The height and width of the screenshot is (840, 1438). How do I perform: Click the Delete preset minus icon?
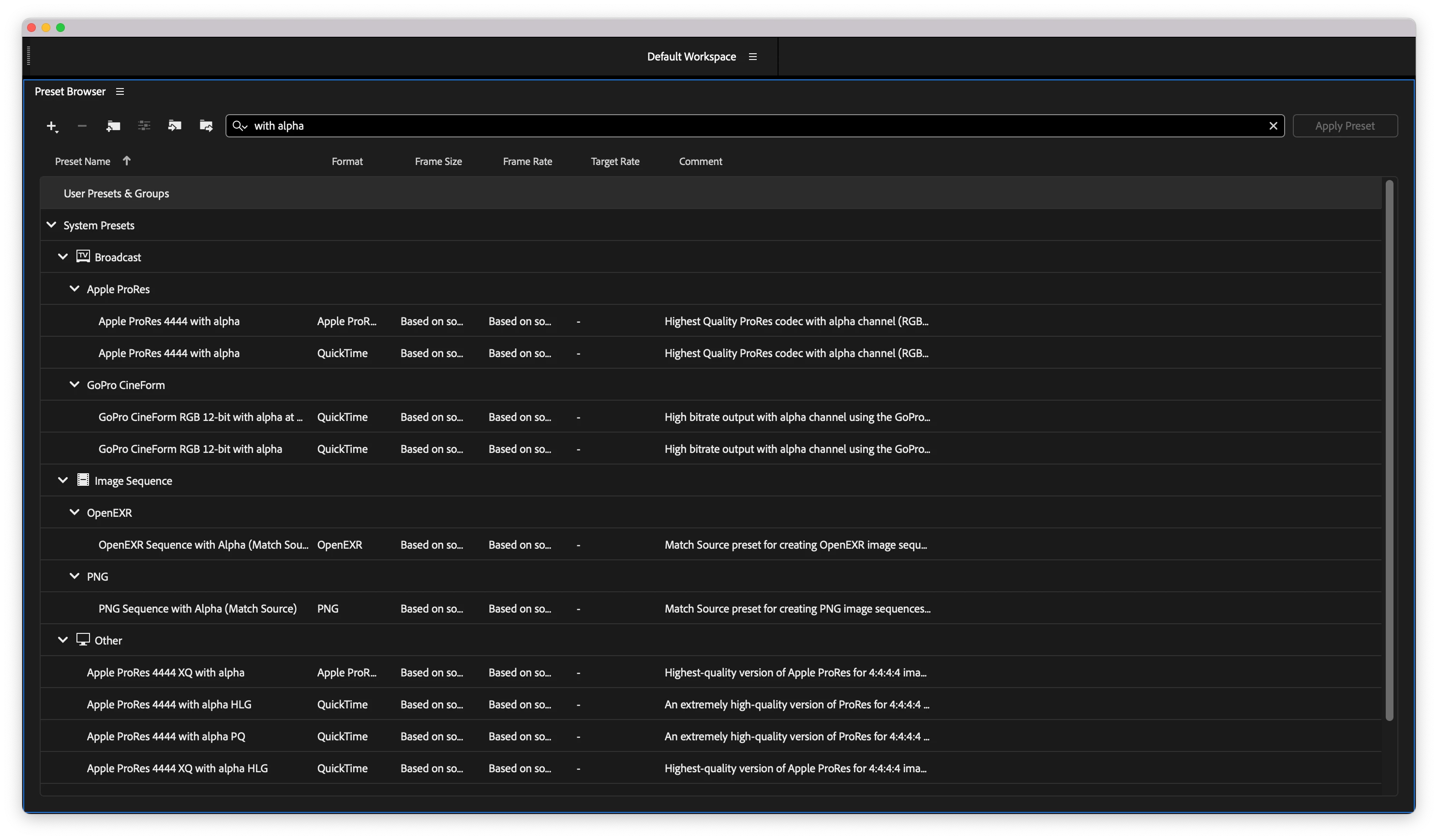[82, 126]
